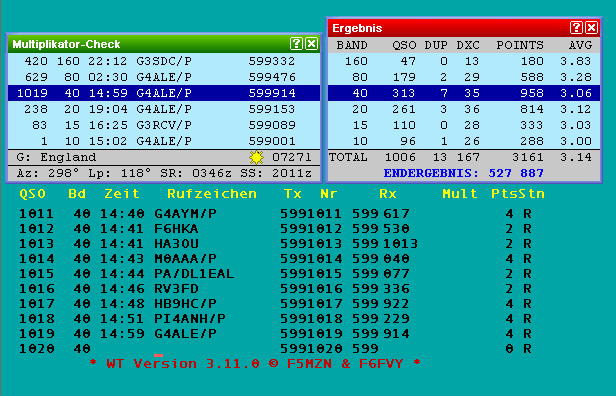Click the Zeit column header
Image resolution: width=616 pixels, height=396 pixels.
(122, 194)
